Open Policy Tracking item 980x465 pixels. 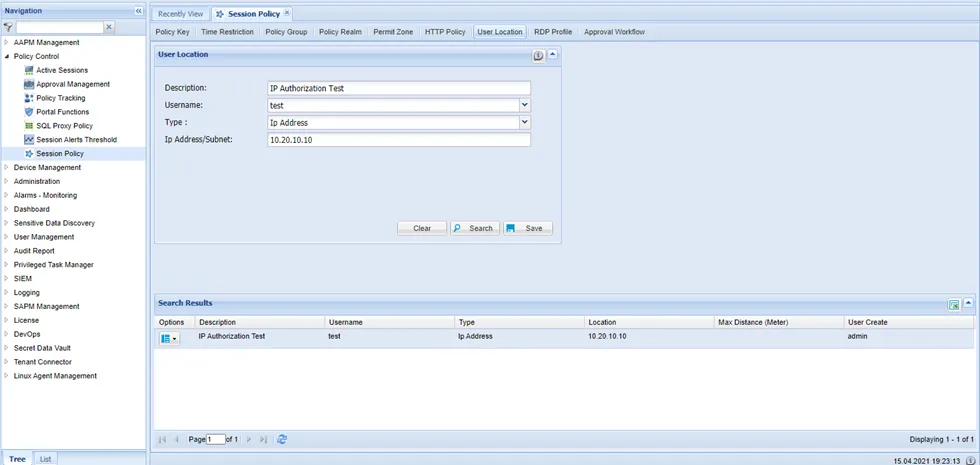pyautogui.click(x=61, y=98)
